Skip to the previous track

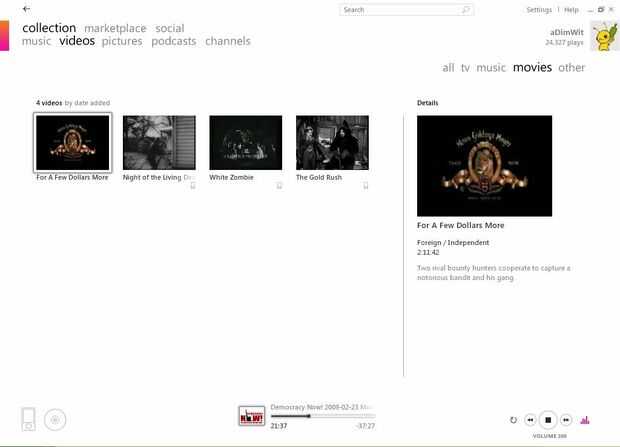tap(530, 420)
